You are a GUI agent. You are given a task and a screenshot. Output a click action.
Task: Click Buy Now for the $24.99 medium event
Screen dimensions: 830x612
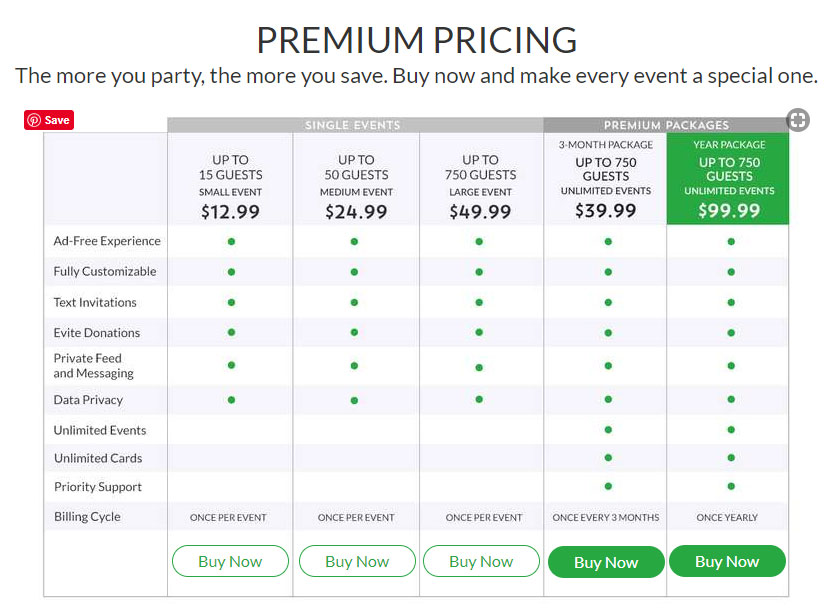click(x=357, y=561)
